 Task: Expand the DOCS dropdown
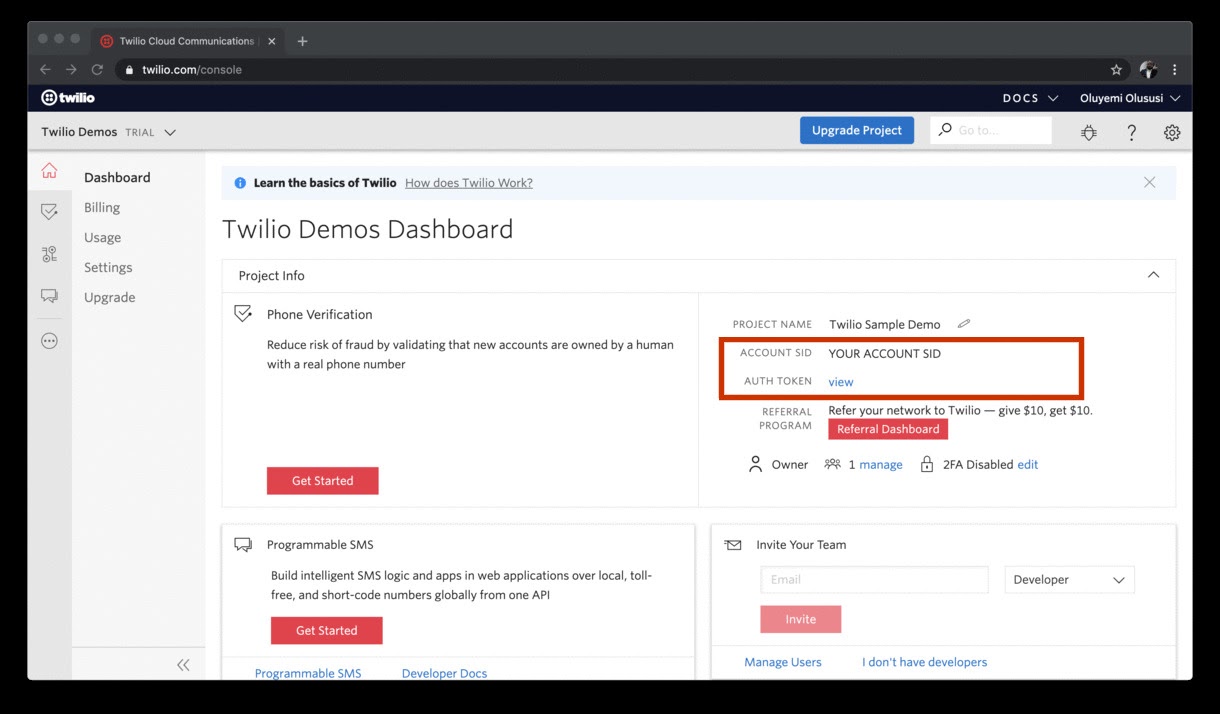[x=1030, y=98]
